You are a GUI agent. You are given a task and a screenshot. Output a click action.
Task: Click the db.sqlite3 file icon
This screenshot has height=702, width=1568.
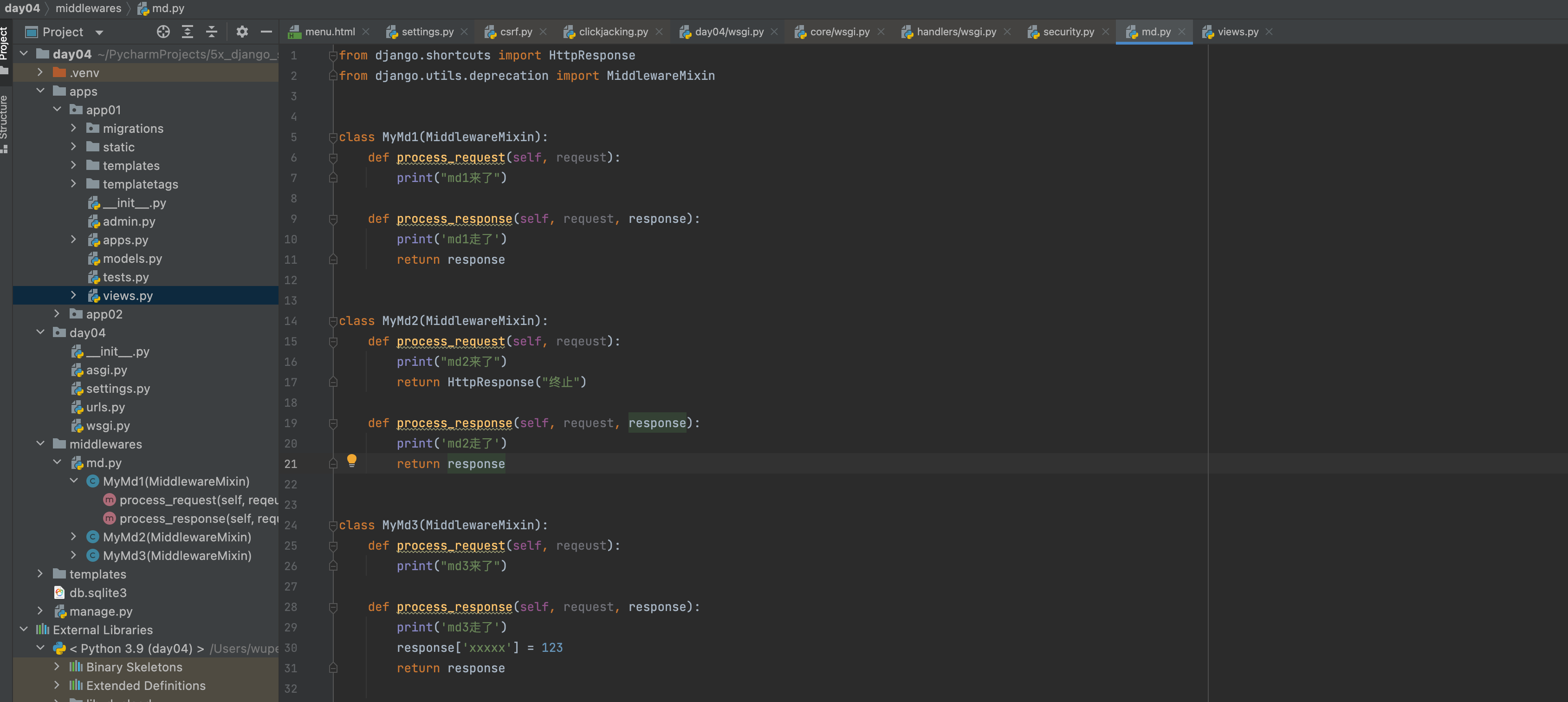pos(60,592)
